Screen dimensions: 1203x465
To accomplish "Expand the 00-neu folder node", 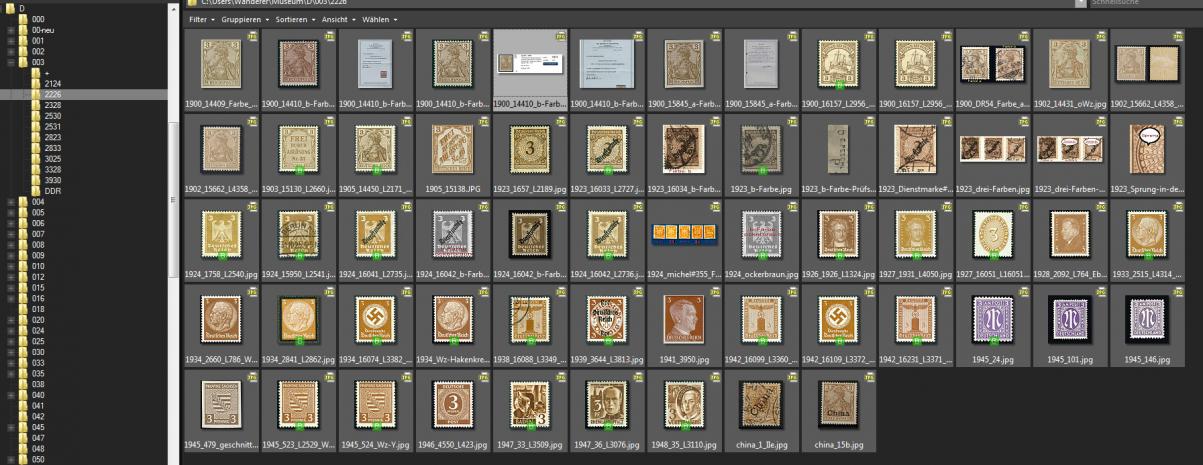I will 11,30.
